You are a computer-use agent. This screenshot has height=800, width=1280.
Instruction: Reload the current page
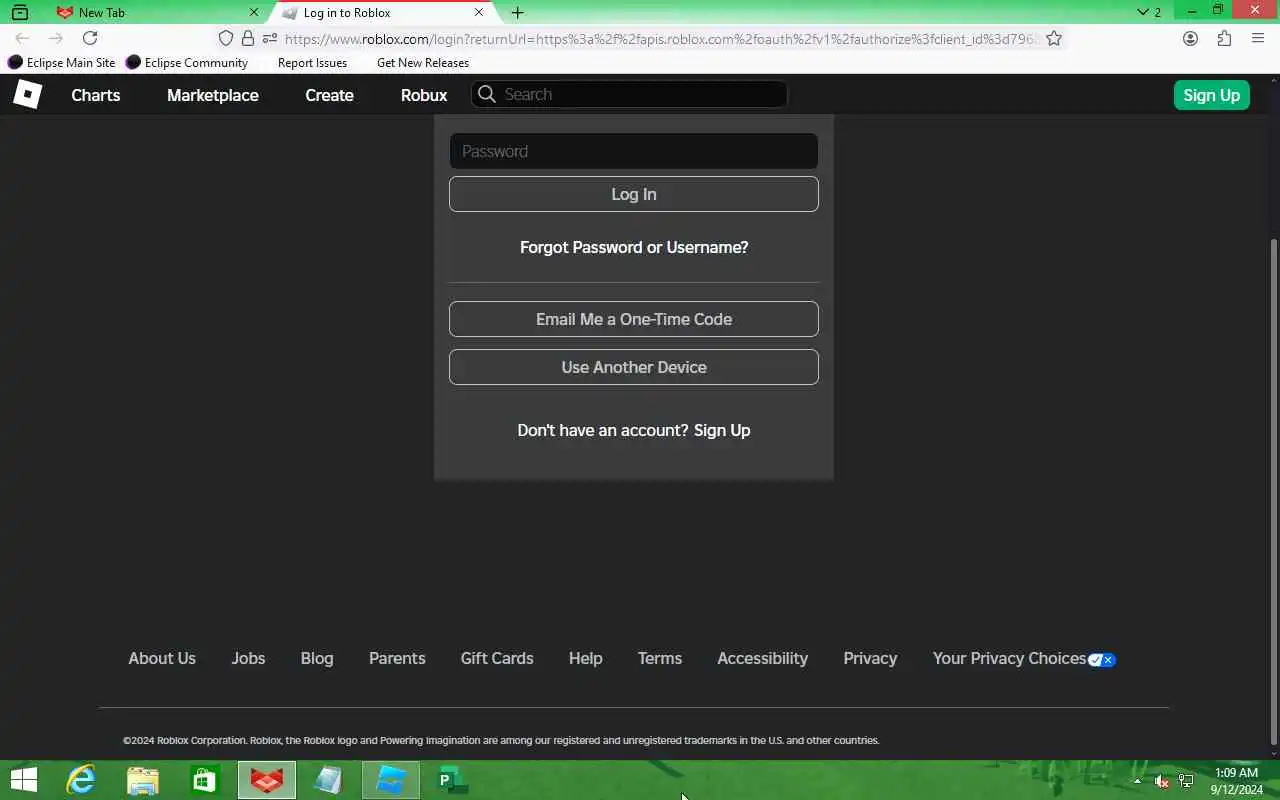(90, 38)
